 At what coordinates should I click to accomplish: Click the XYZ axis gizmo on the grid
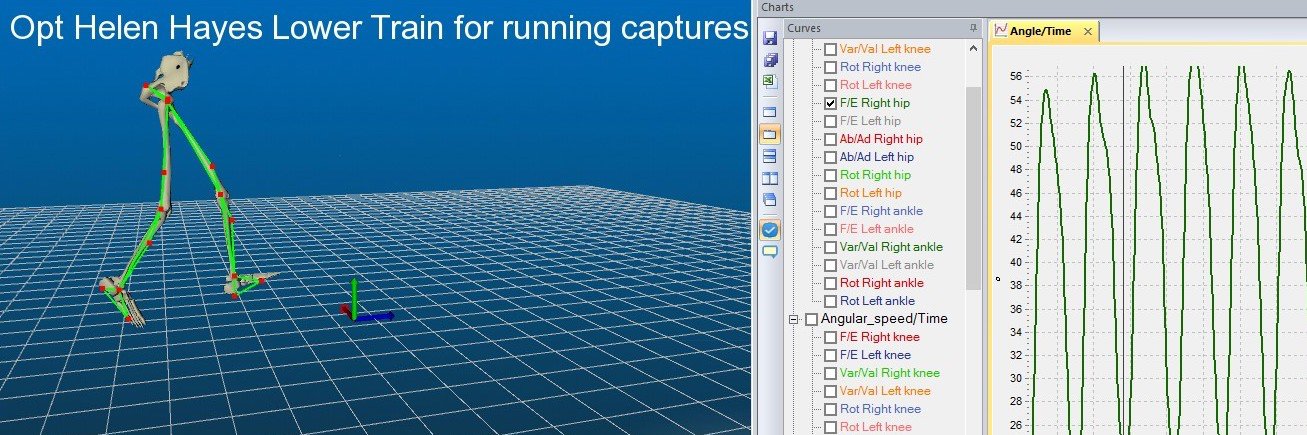[364, 302]
